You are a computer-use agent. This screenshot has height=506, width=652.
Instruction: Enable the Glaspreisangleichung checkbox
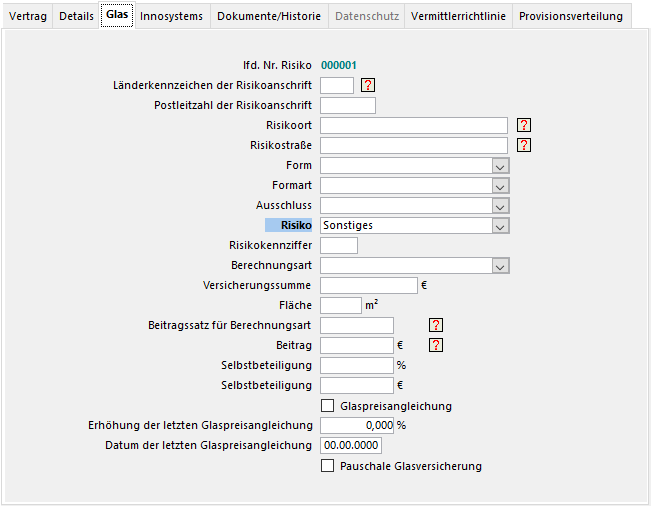(327, 406)
